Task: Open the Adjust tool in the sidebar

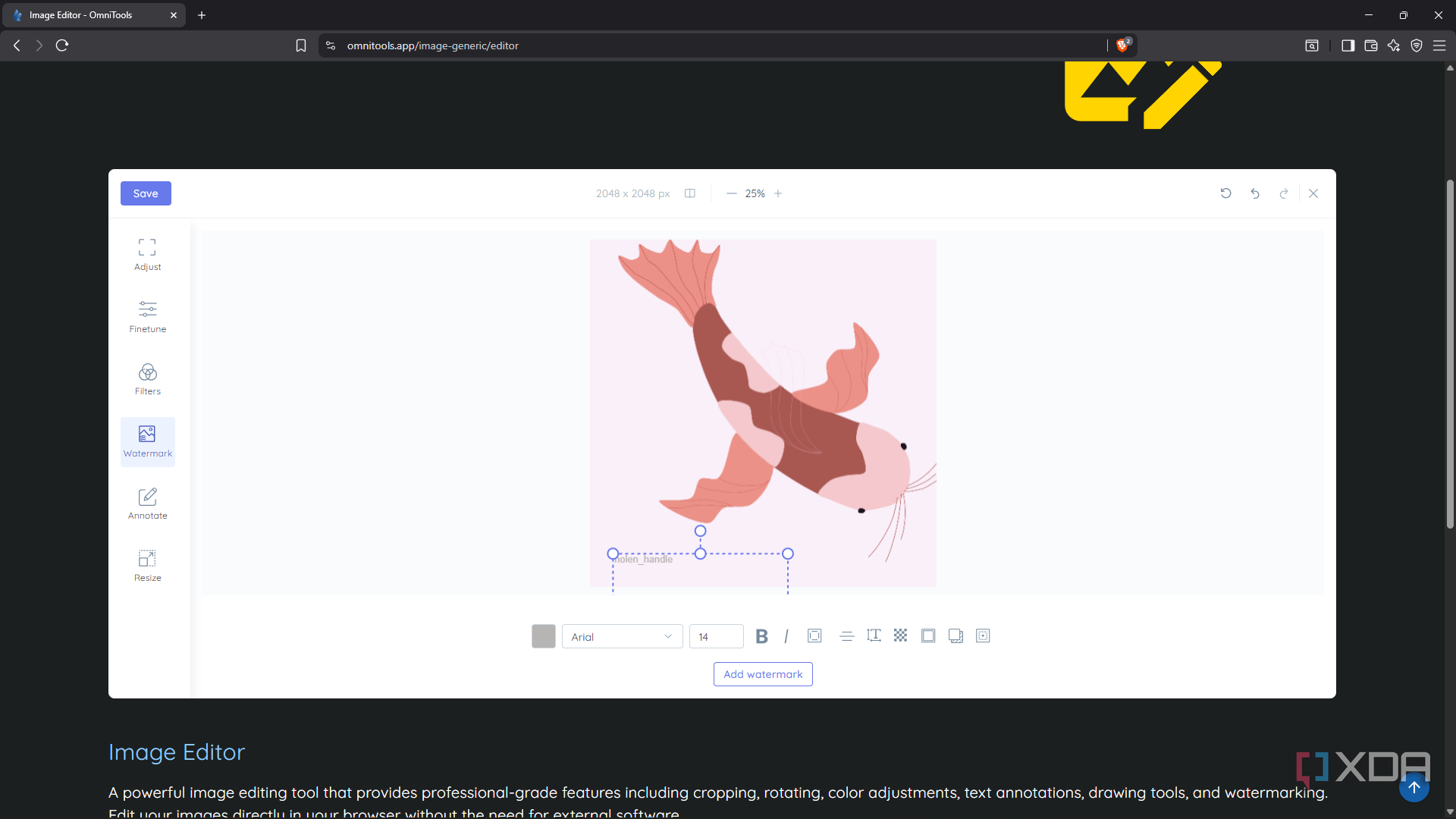Action: [147, 255]
